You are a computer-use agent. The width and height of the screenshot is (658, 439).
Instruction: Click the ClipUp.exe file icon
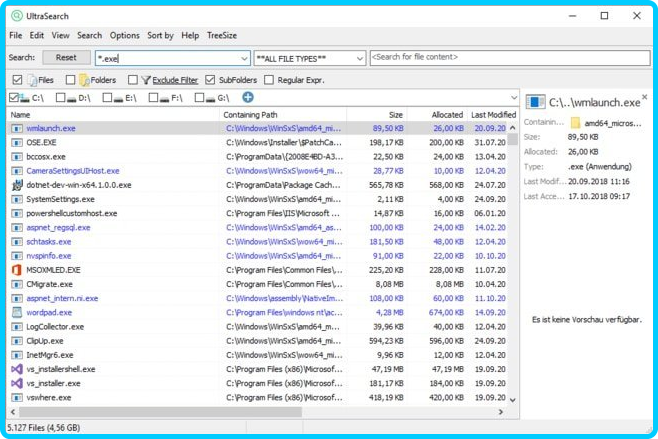[16, 341]
